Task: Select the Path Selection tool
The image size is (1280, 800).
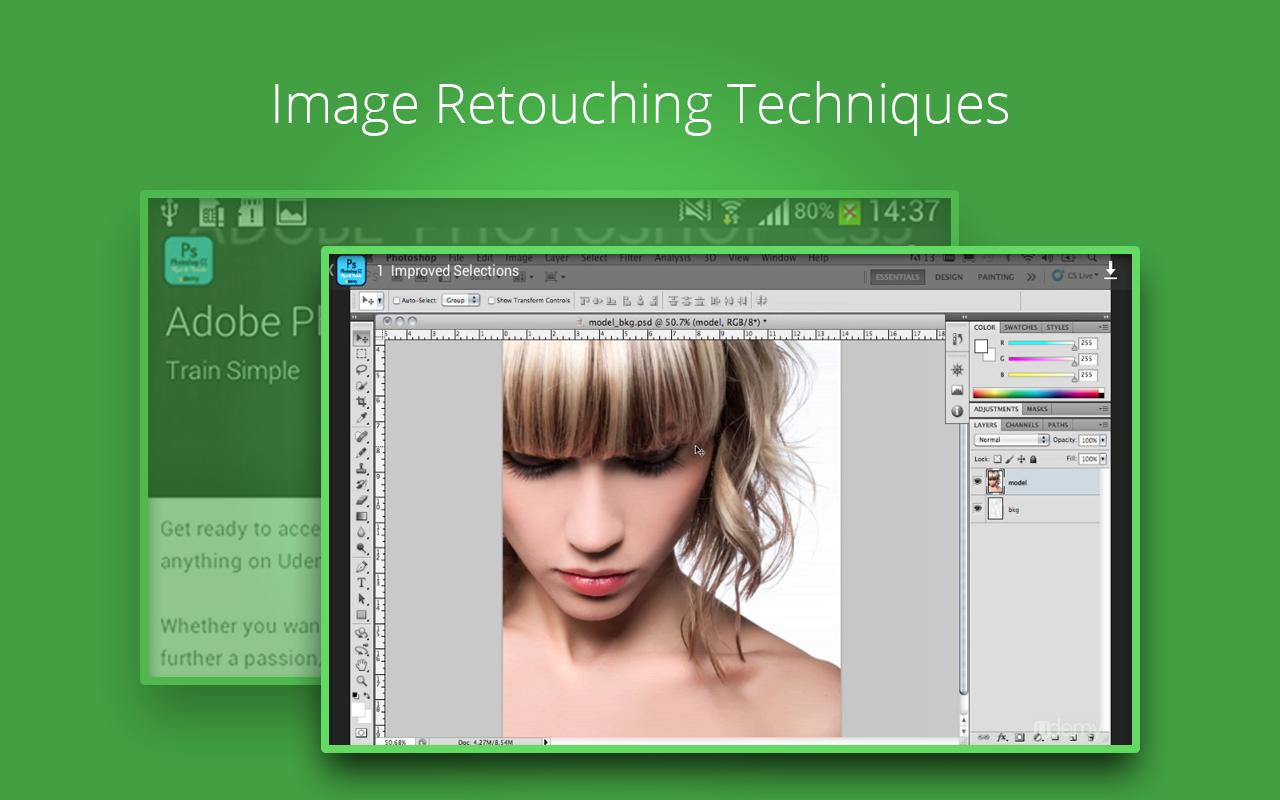Action: (x=361, y=599)
